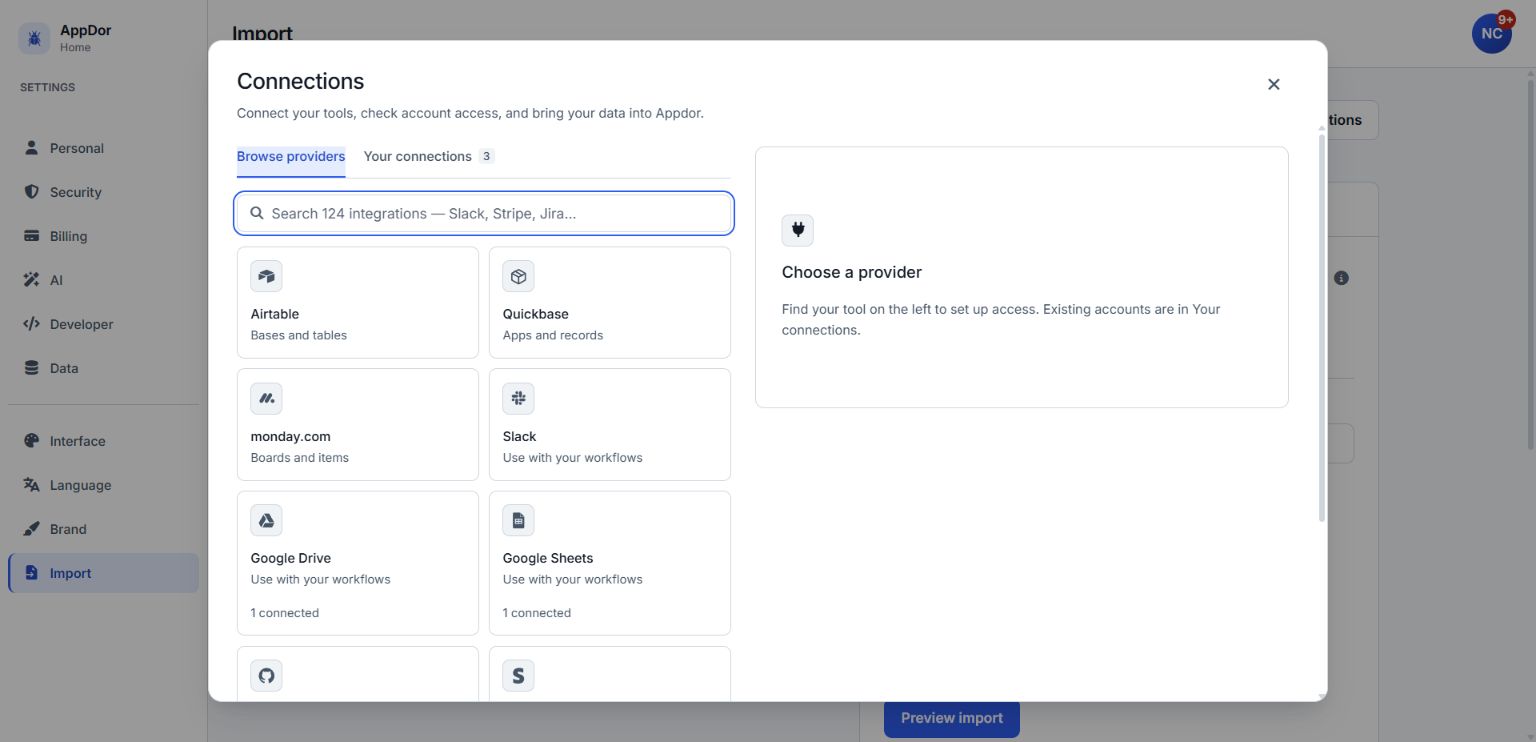The image size is (1536, 742).
Task: Click the S logo provider icon
Action: (x=518, y=675)
